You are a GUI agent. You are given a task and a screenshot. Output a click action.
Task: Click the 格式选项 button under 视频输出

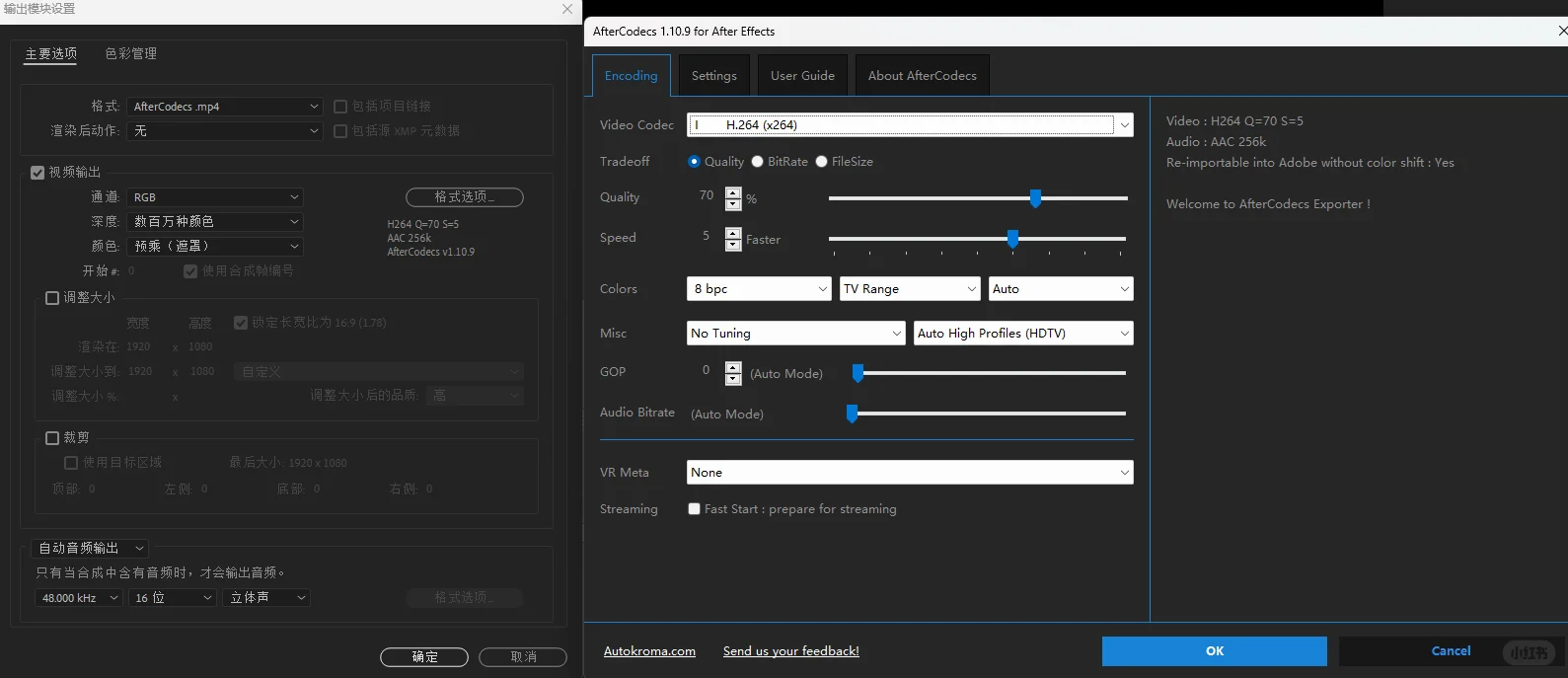[x=465, y=197]
